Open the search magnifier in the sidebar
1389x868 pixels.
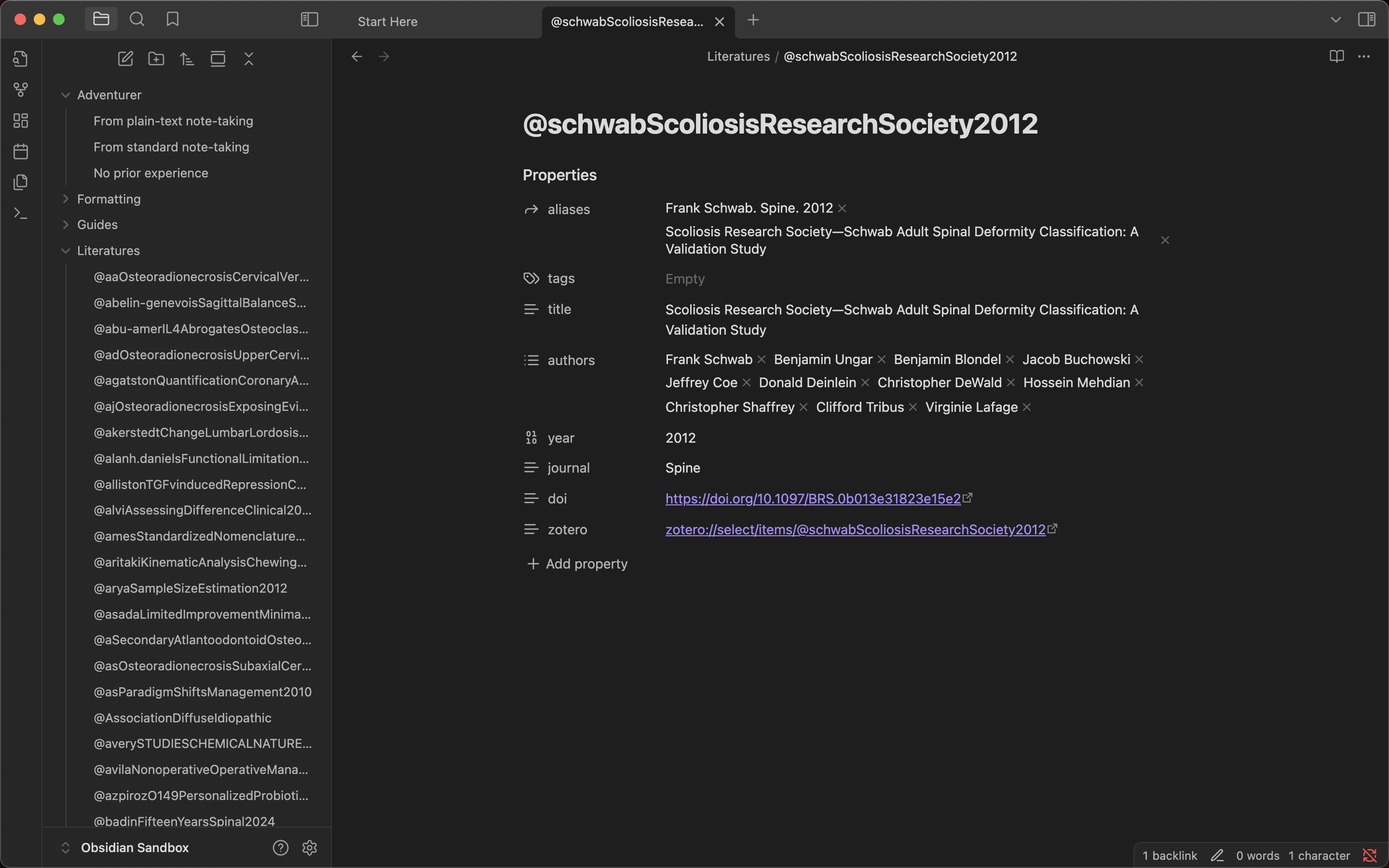tap(136, 19)
